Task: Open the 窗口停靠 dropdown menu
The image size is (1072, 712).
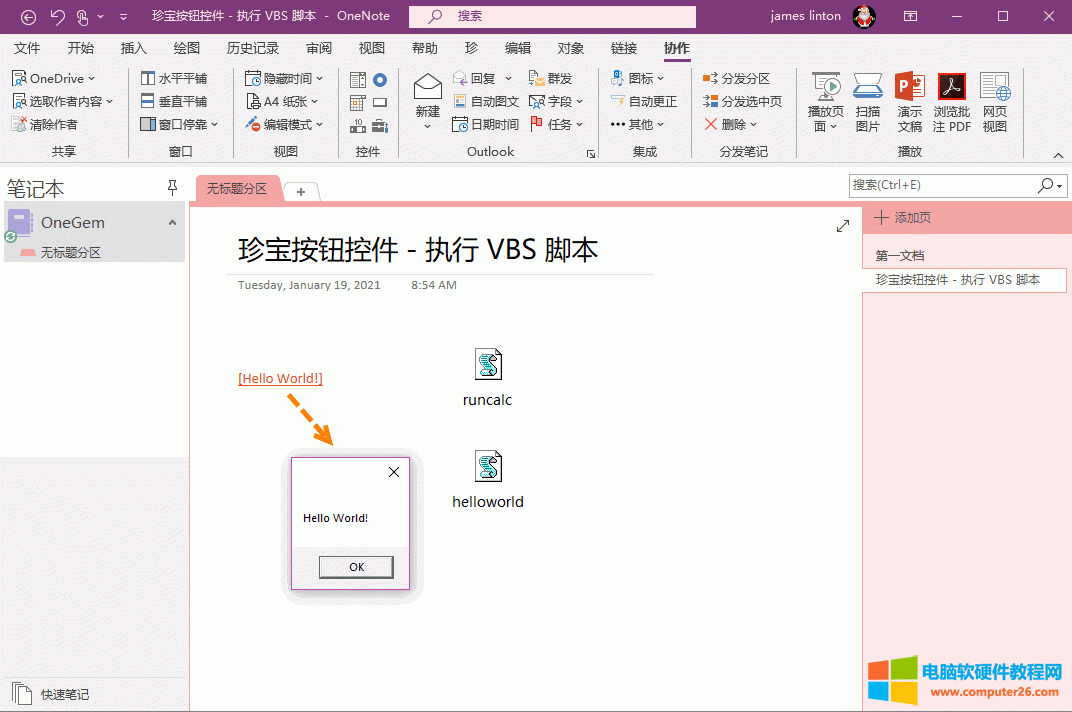Action: pos(214,125)
